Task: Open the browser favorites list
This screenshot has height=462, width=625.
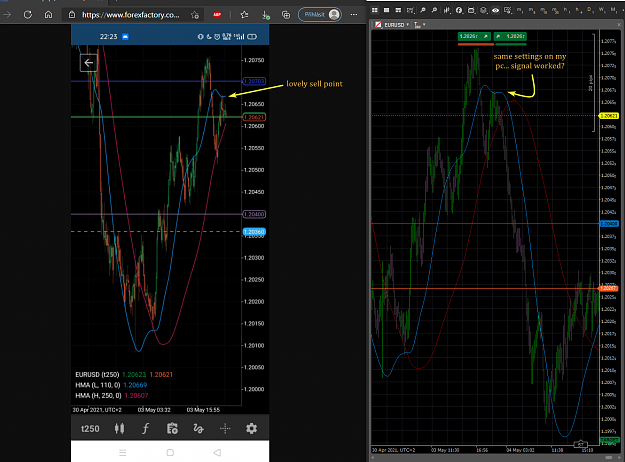Action: [x=244, y=15]
